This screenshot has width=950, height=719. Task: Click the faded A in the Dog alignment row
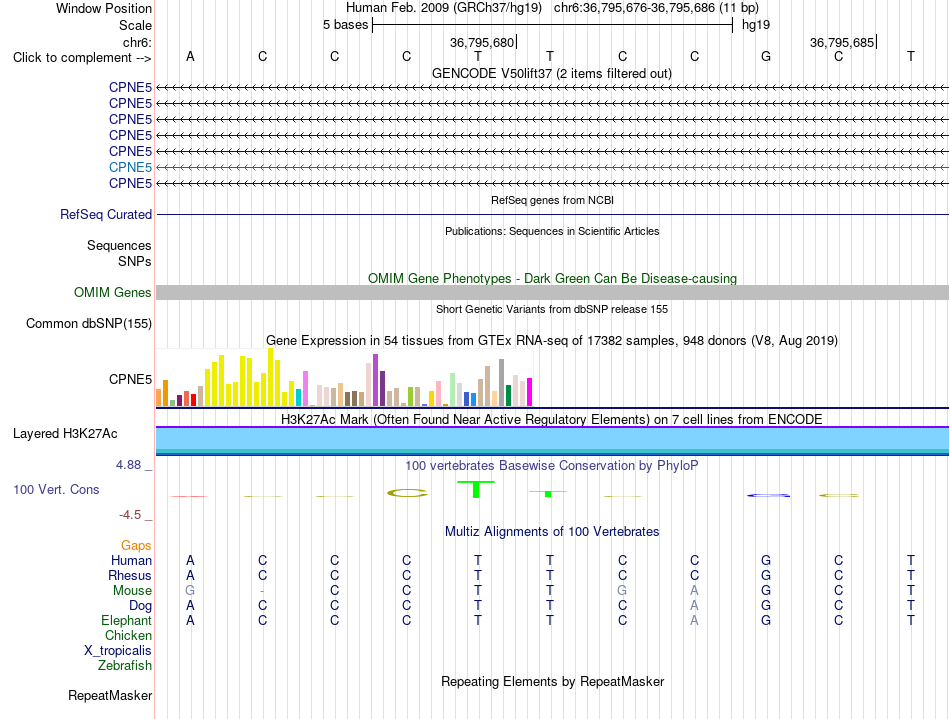(694, 605)
